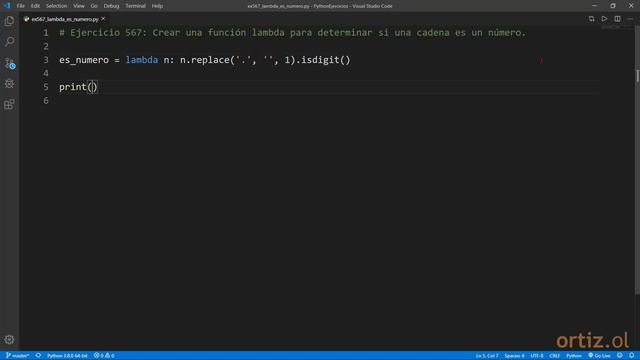This screenshot has width=640, height=360.
Task: Open the Go menu
Action: point(94,6)
